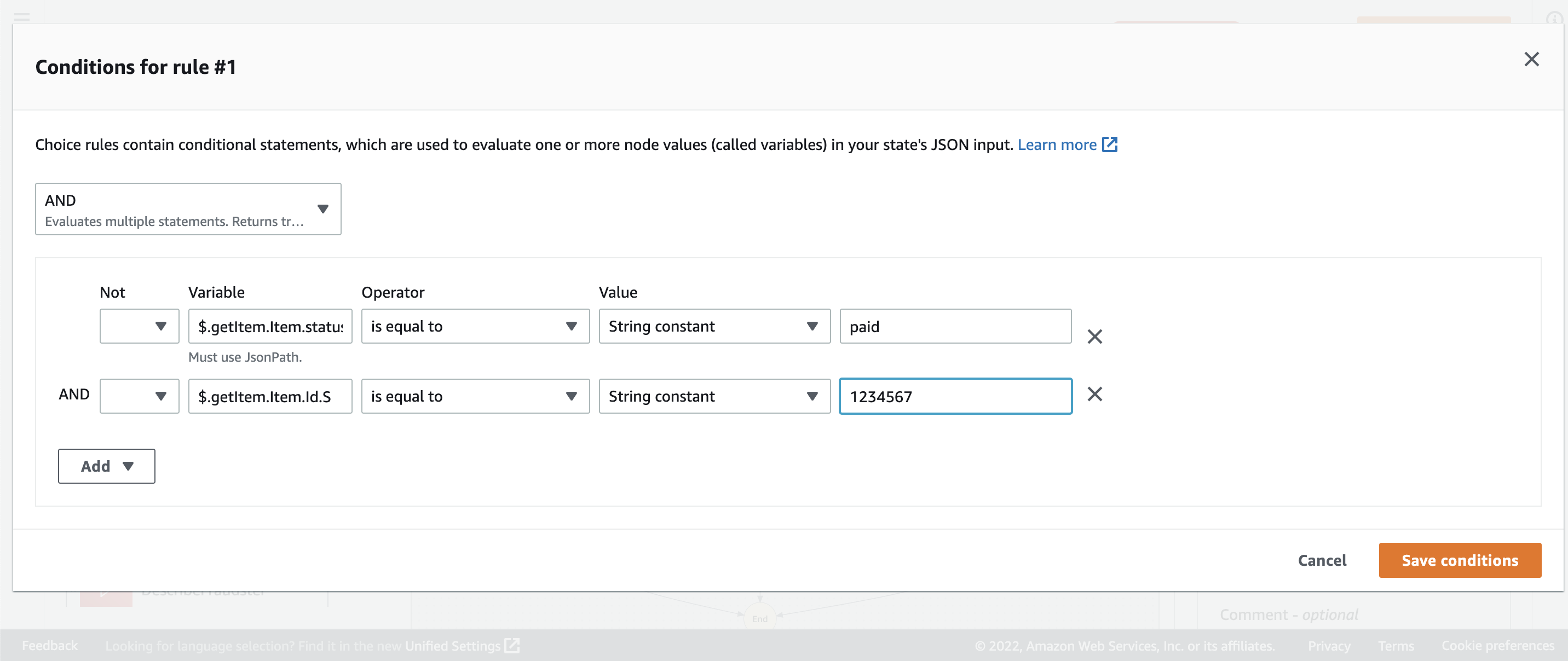1568x661 pixels.
Task: Open Cookie preferences in the footer
Action: pos(1497,645)
